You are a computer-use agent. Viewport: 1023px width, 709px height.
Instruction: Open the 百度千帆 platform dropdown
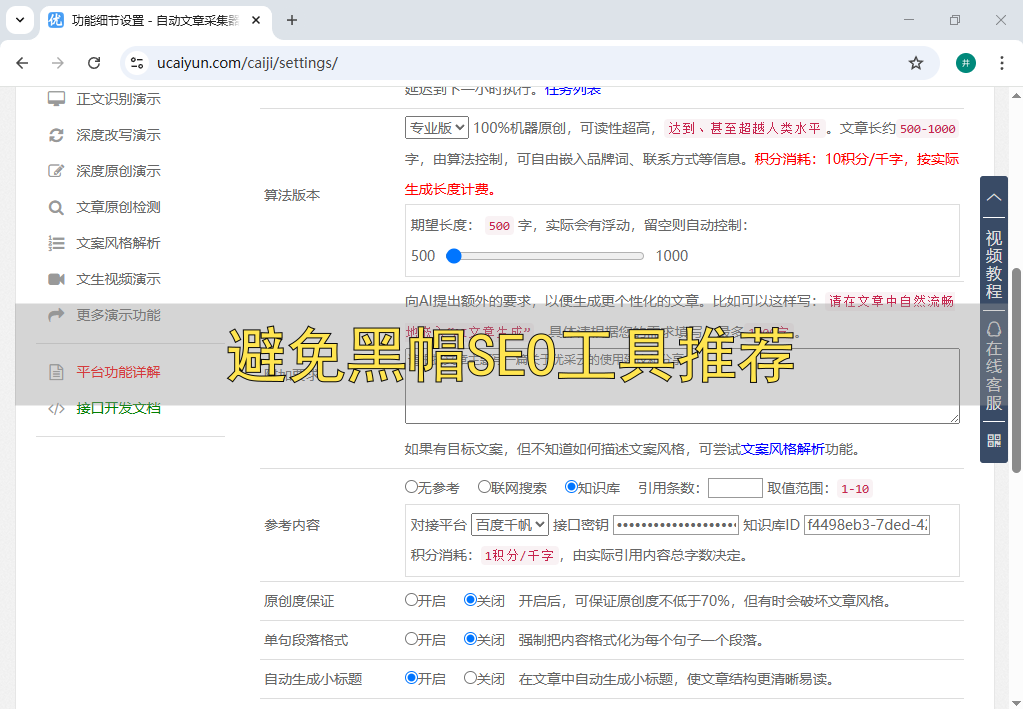[510, 524]
